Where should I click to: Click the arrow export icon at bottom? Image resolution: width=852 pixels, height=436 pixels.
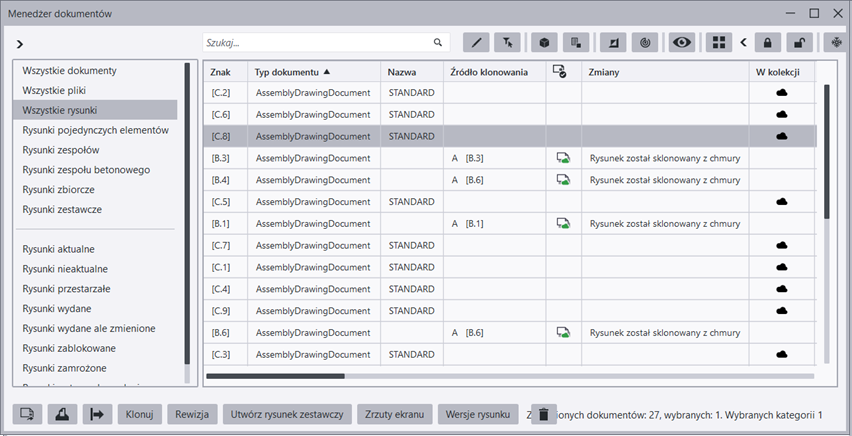(97, 414)
